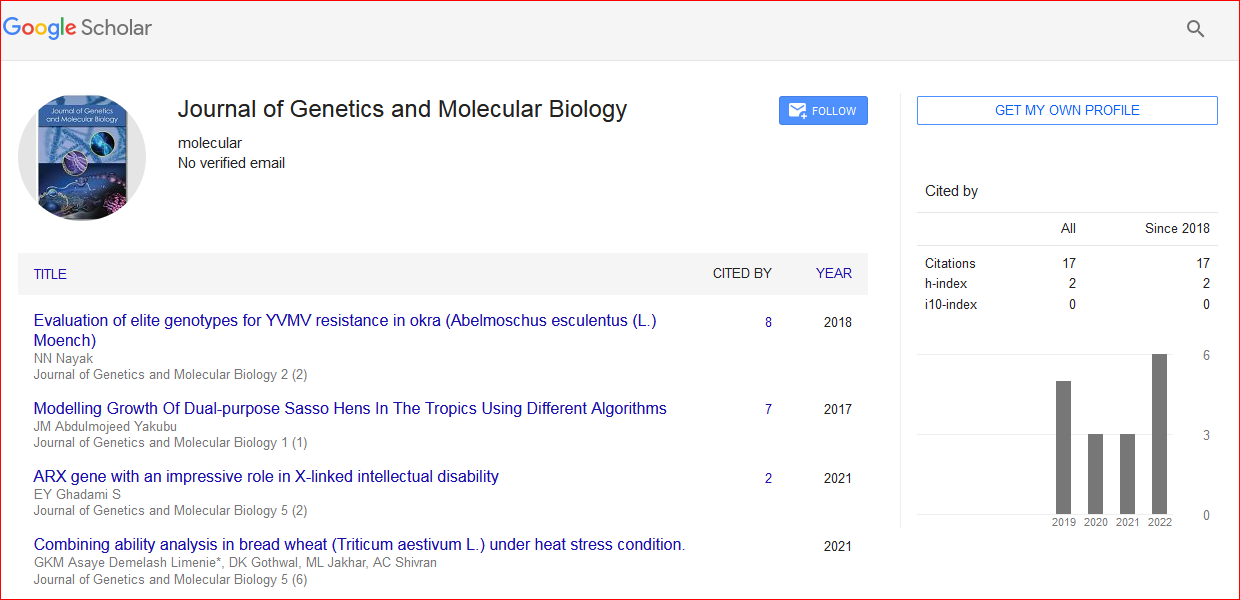Sort articles by Year column header
This screenshot has width=1240, height=600.
pyautogui.click(x=833, y=273)
